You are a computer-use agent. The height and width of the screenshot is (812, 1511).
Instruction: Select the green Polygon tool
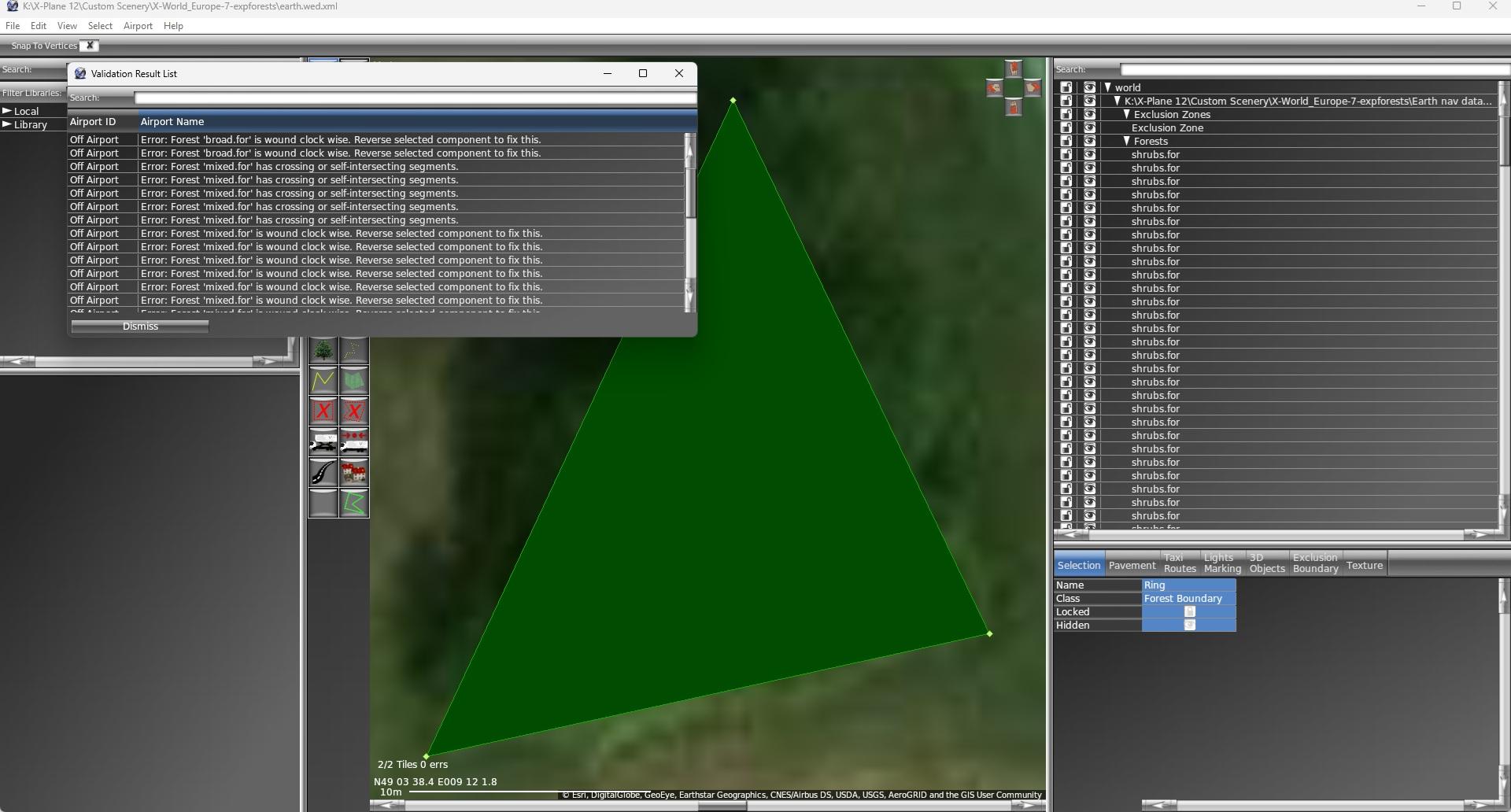point(354,504)
